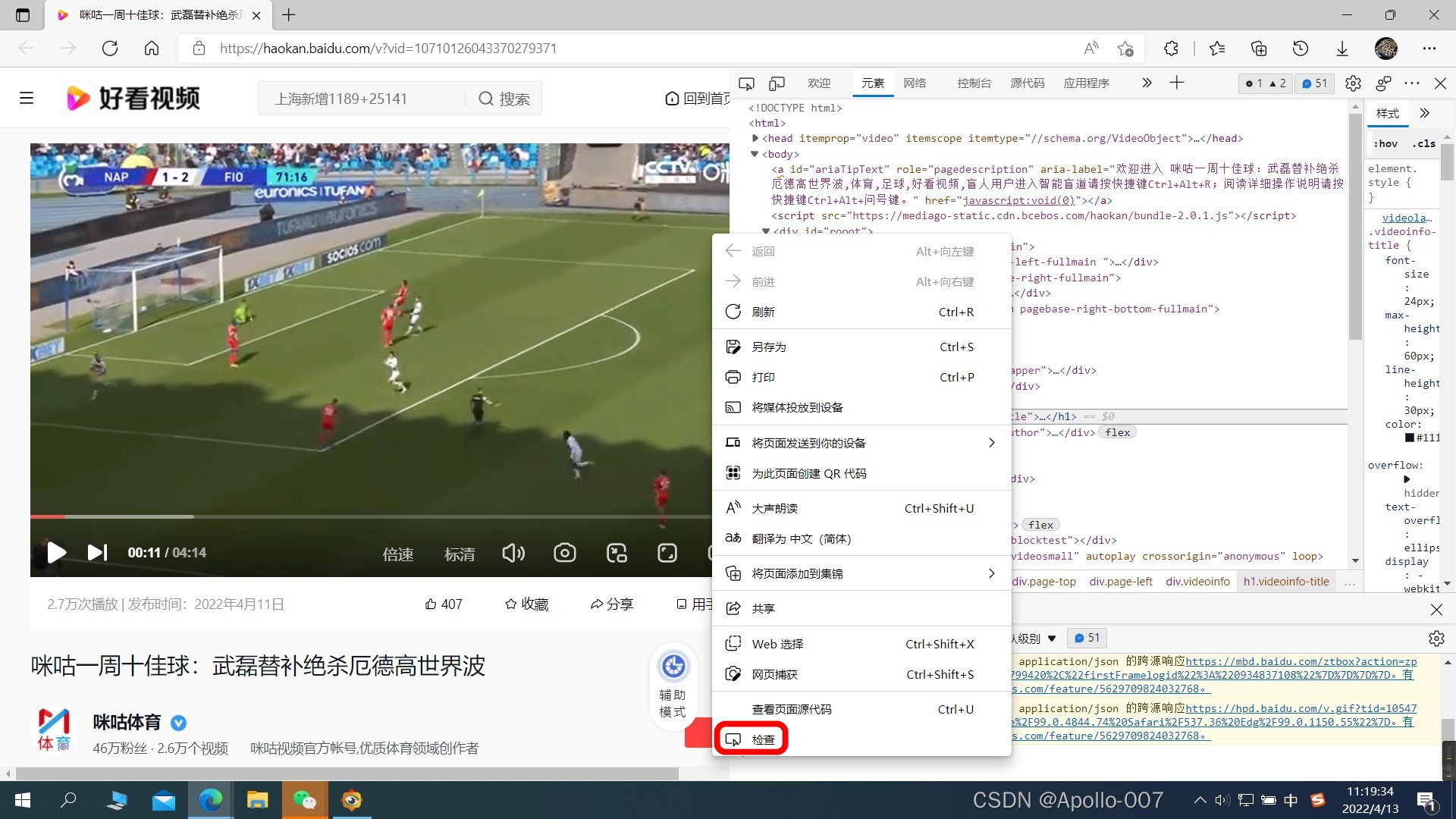Click the browser extensions puzzle icon

(x=1171, y=49)
